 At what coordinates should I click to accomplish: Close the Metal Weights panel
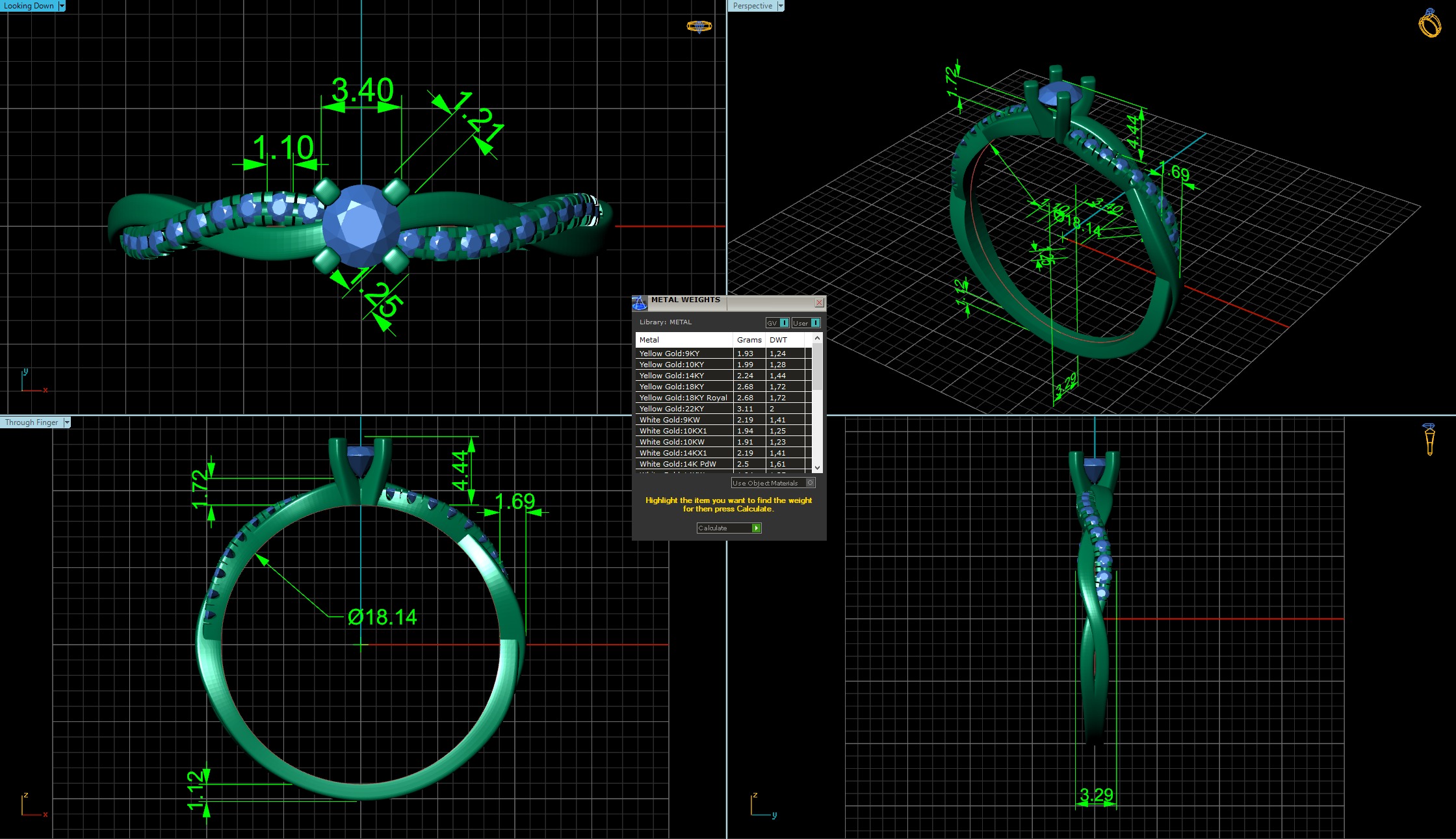[x=819, y=303]
